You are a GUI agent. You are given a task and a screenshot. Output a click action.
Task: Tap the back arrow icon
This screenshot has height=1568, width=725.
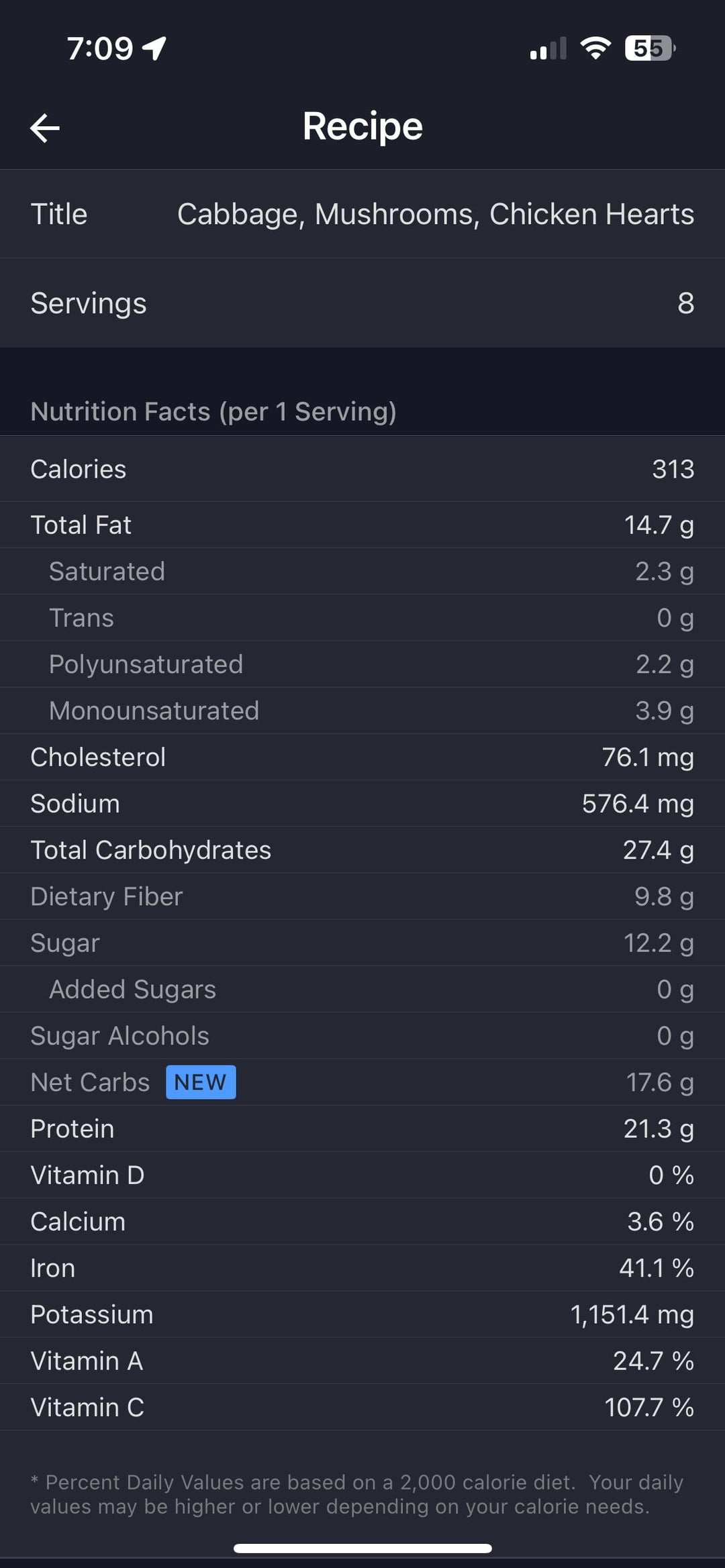pos(45,127)
